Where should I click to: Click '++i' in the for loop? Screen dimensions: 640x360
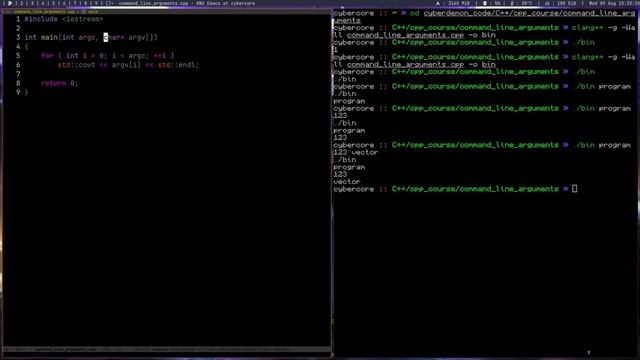160,56
